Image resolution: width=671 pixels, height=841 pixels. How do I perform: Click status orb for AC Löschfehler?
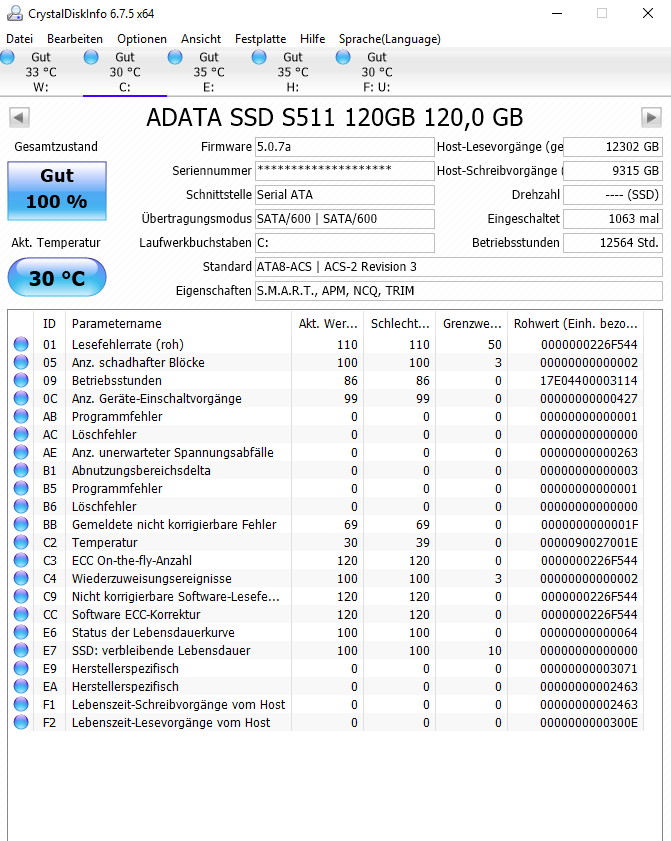[x=21, y=434]
